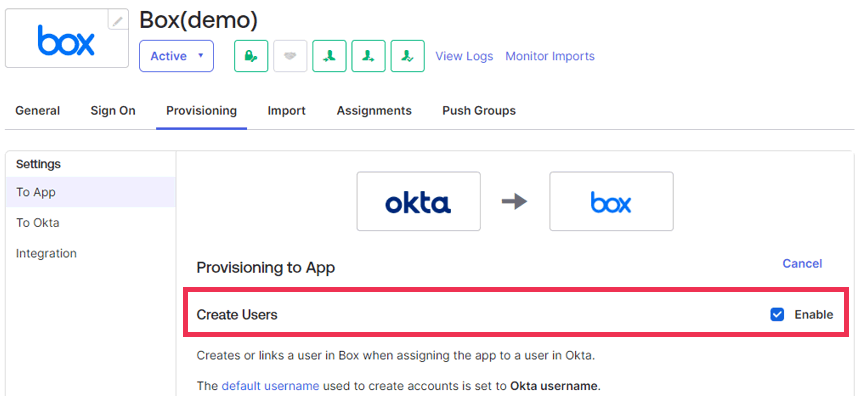
Task: Click the user push arrow-out icon
Action: click(368, 56)
